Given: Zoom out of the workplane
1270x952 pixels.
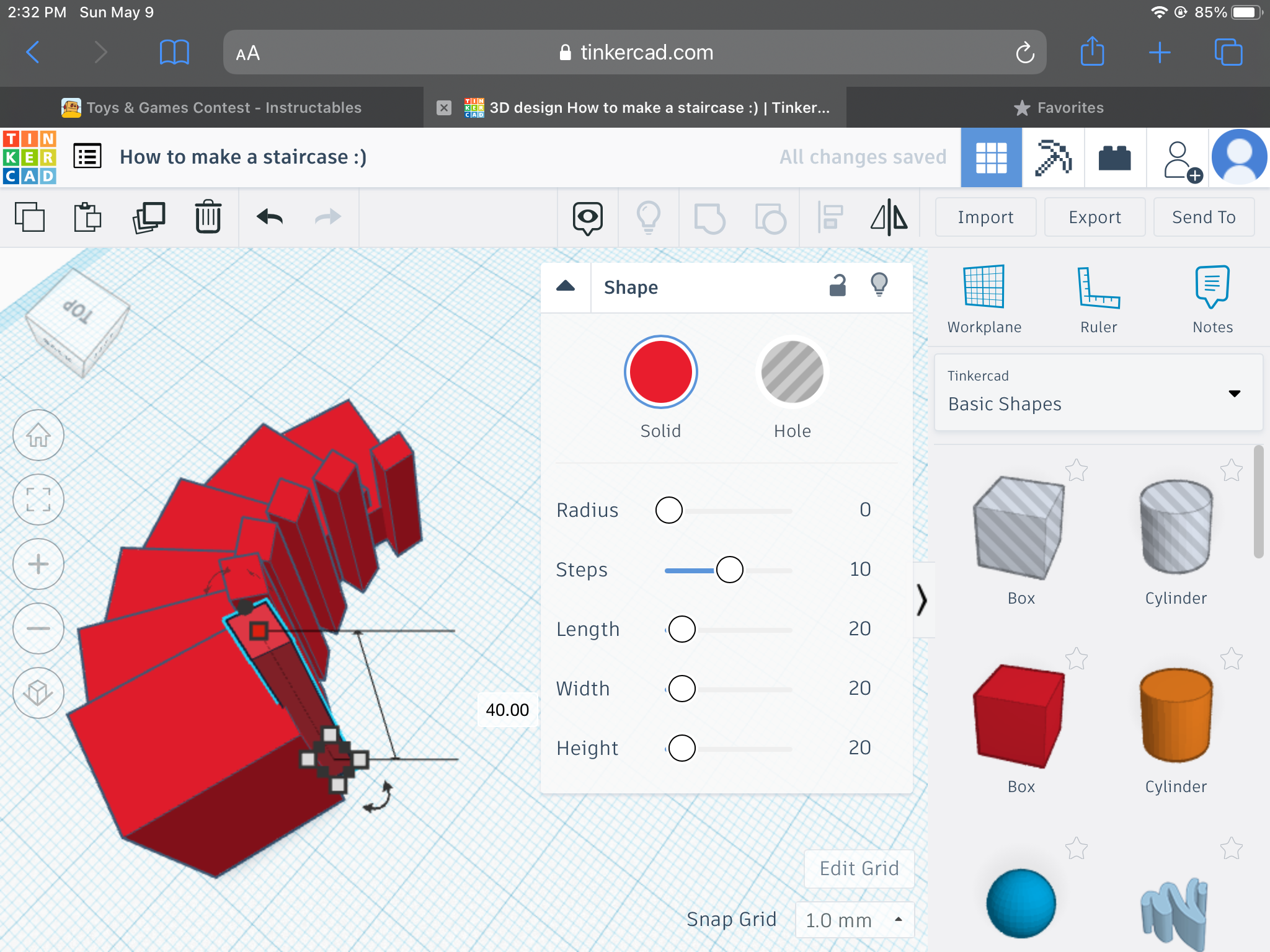Looking at the screenshot, I should [38, 628].
